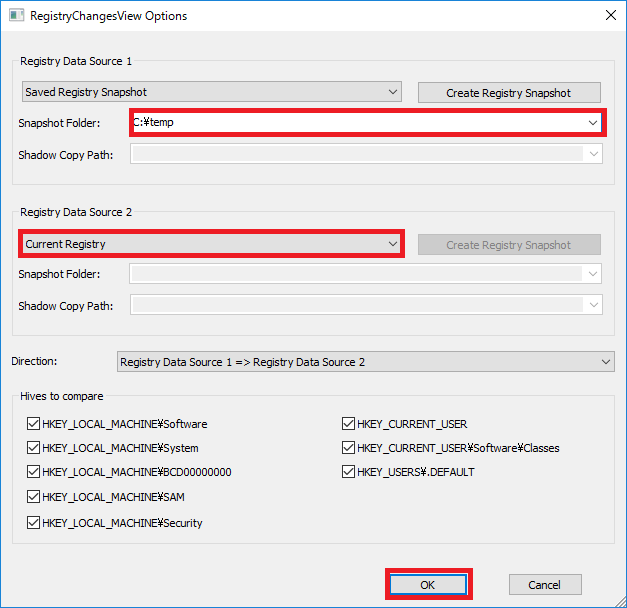
Task: Toggle HKEY_LOCAL_MACHINE\BCD00000000 checkbox
Action: click(x=33, y=472)
